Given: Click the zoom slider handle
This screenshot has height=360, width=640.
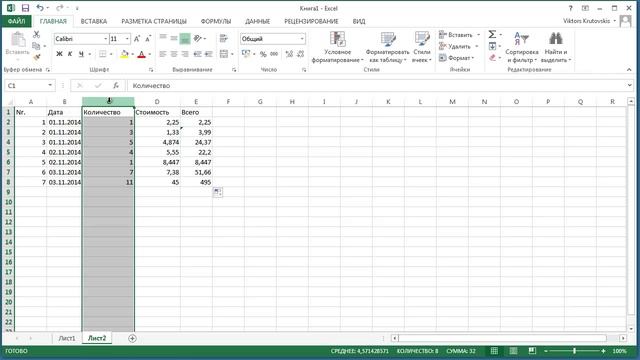Looking at the screenshot, I should (574, 351).
